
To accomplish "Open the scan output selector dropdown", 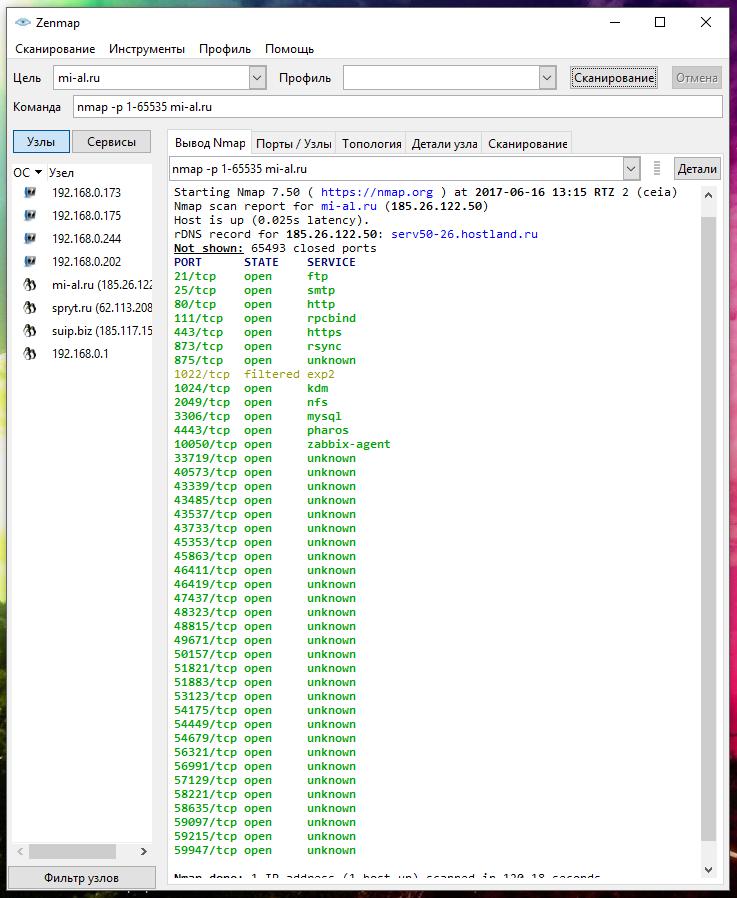I will coord(631,169).
